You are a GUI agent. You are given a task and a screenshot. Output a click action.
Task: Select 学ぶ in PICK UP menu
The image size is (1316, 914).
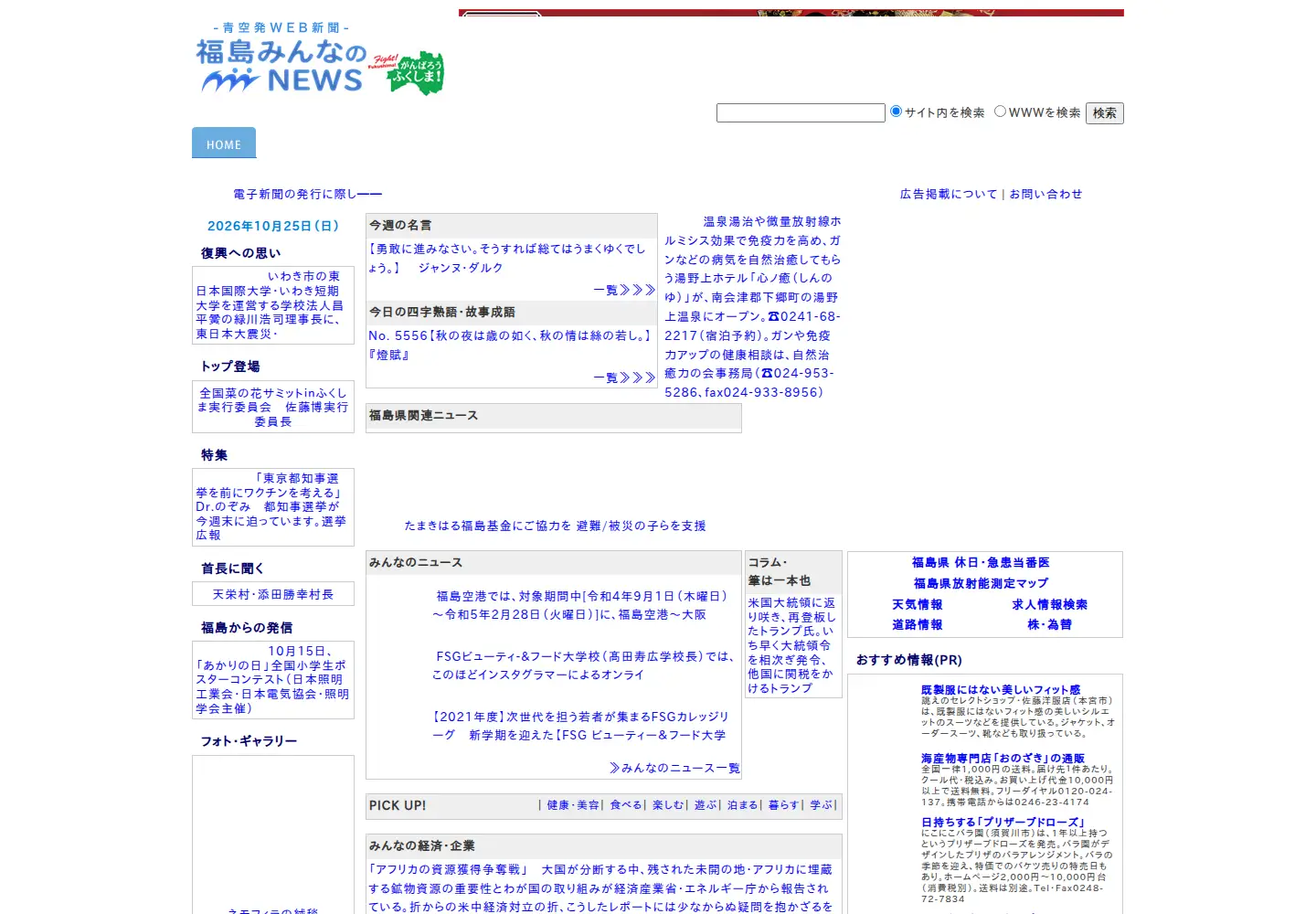(822, 805)
